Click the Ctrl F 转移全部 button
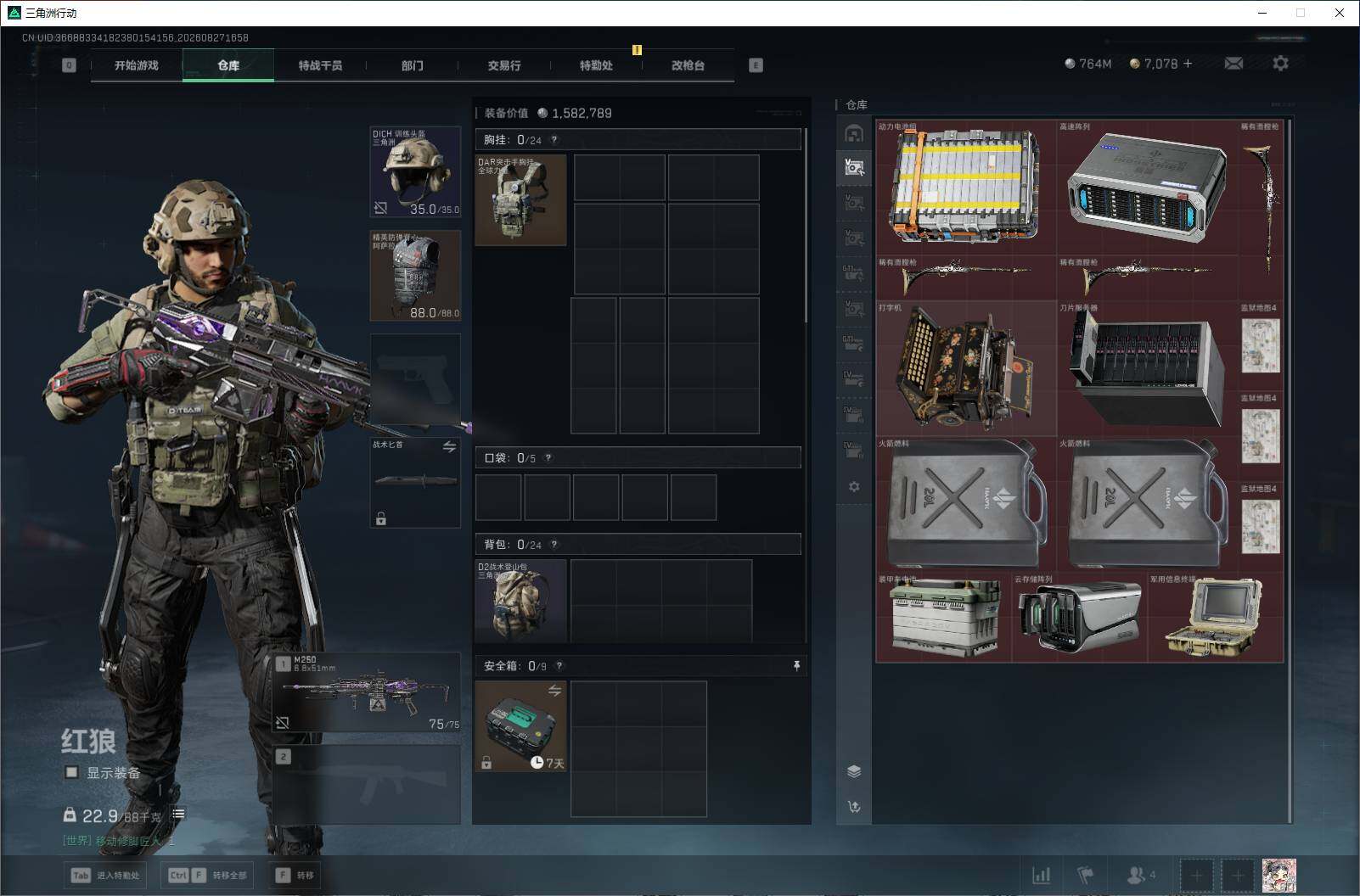 click(x=208, y=875)
